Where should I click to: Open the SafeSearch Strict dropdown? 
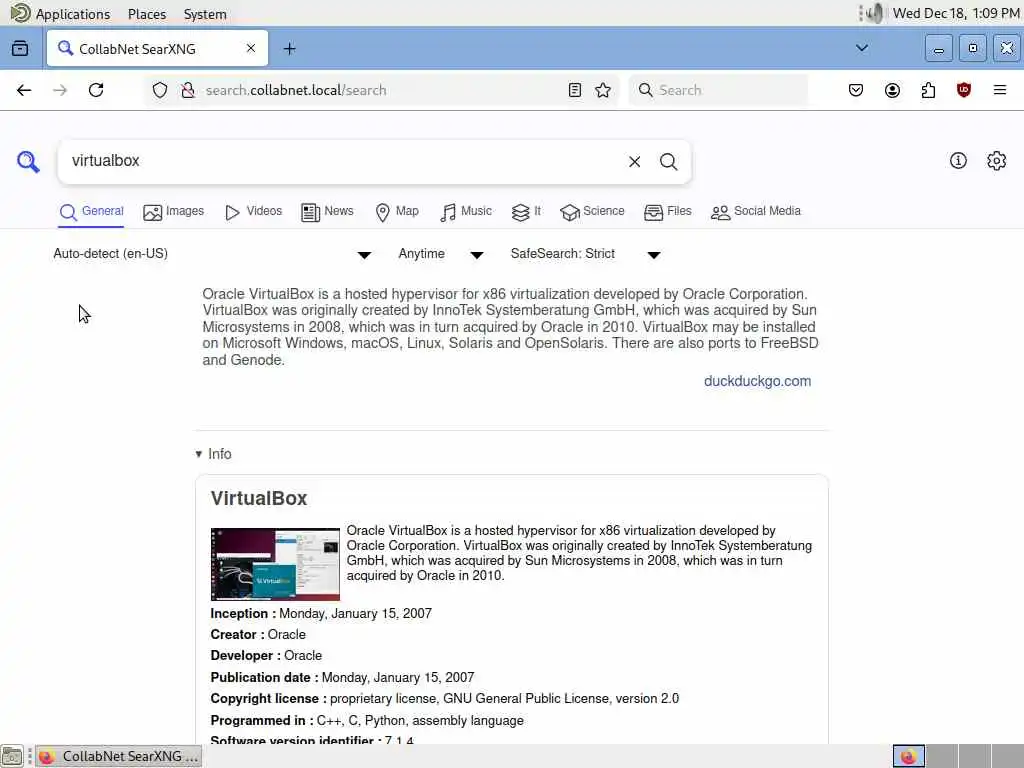coord(585,254)
